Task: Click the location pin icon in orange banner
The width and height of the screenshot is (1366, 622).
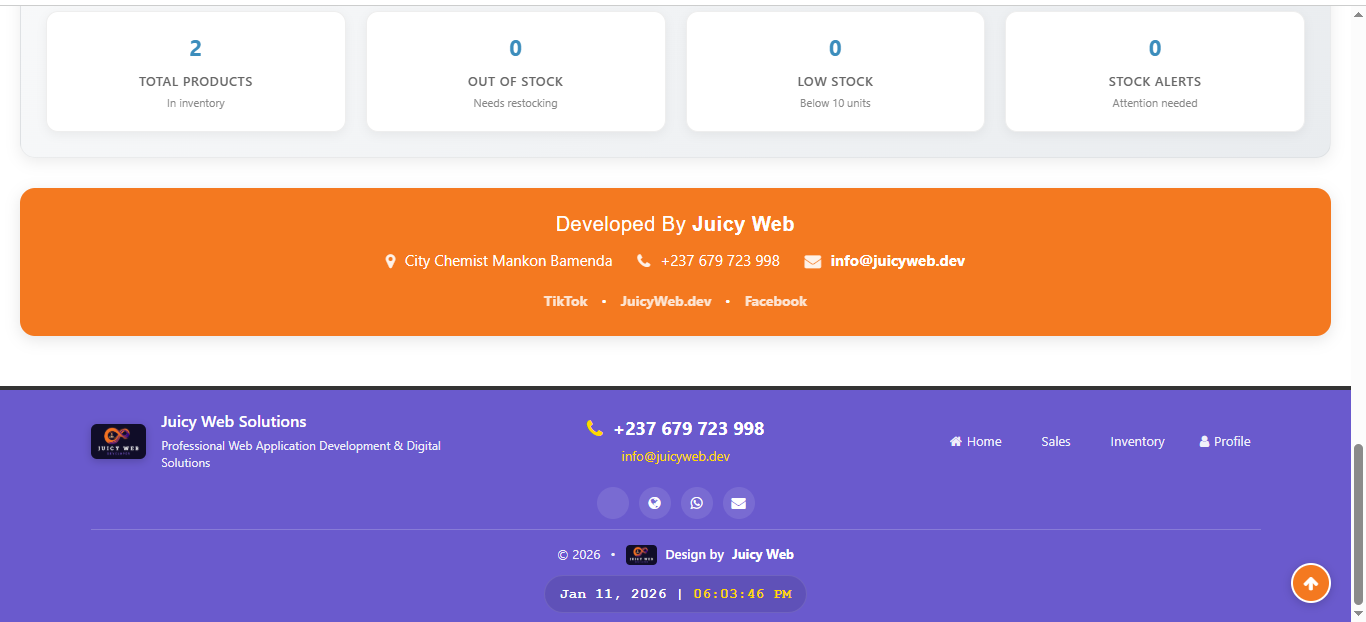Action: [x=390, y=262]
